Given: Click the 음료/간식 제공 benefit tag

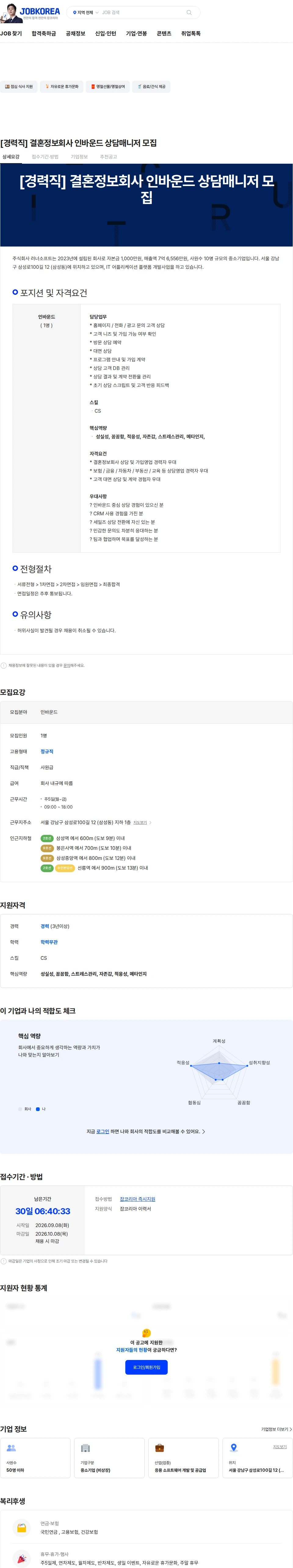Looking at the screenshot, I should (x=151, y=86).
